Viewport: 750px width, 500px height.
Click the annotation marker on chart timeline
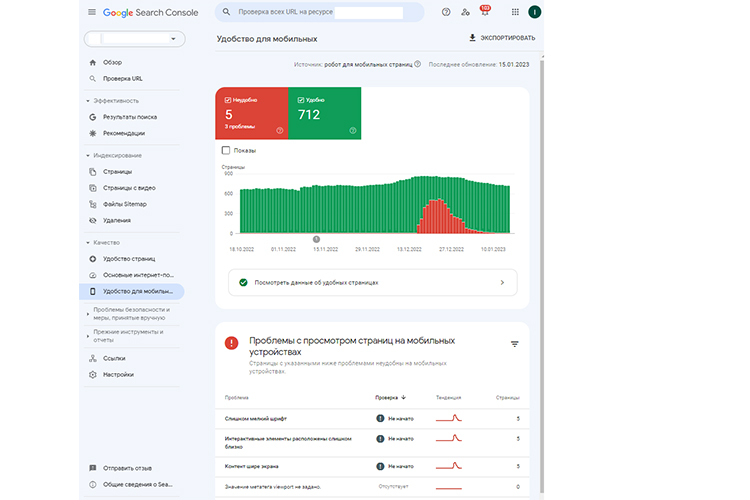316,239
